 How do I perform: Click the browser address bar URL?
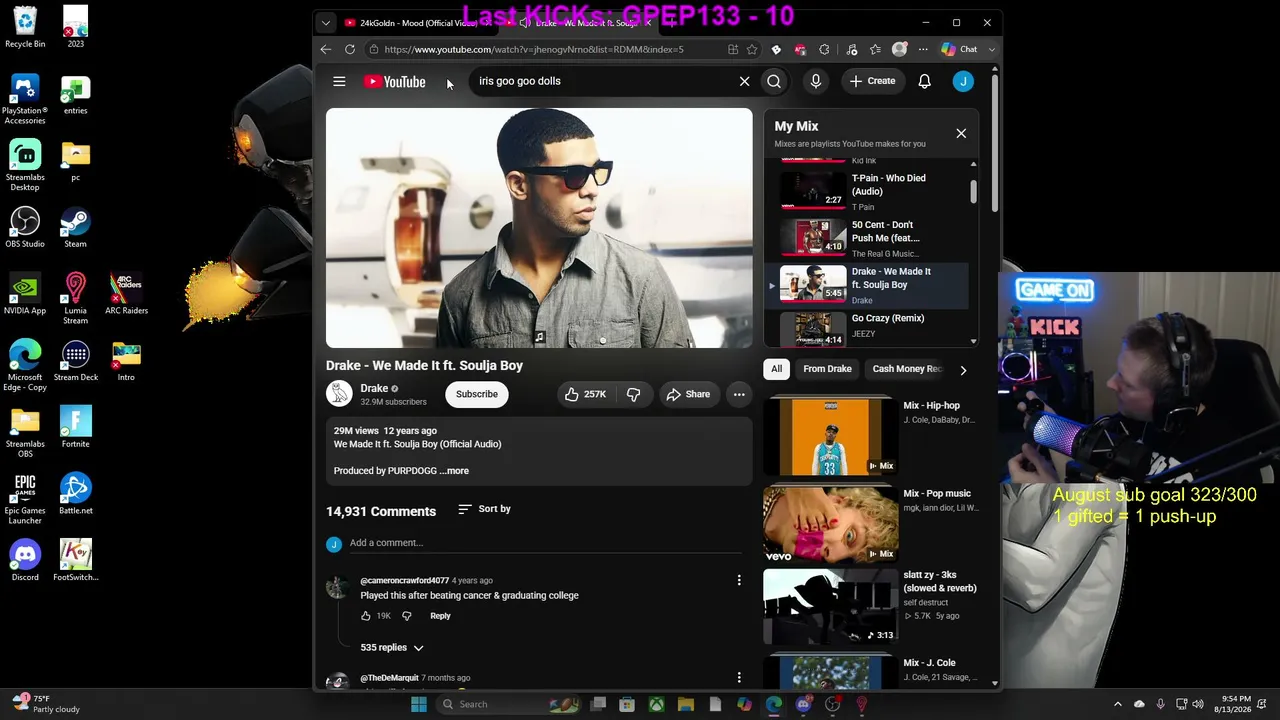[x=534, y=49]
